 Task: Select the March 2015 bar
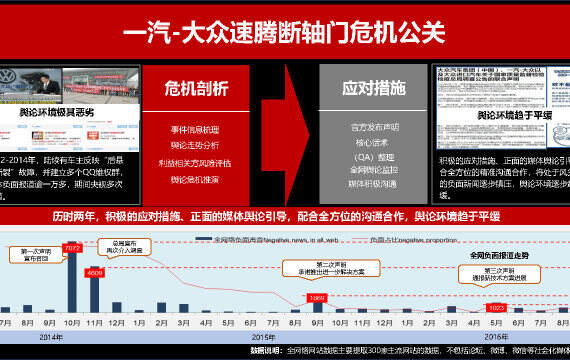point(184,308)
